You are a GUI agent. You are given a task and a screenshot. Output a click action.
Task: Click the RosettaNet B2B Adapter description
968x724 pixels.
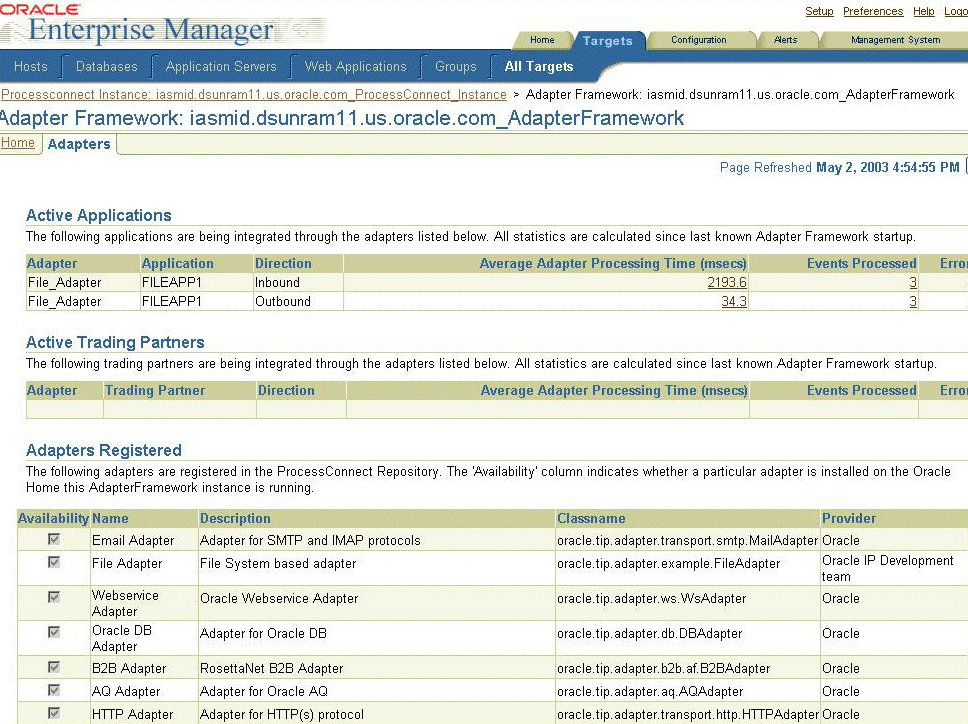[x=272, y=668]
